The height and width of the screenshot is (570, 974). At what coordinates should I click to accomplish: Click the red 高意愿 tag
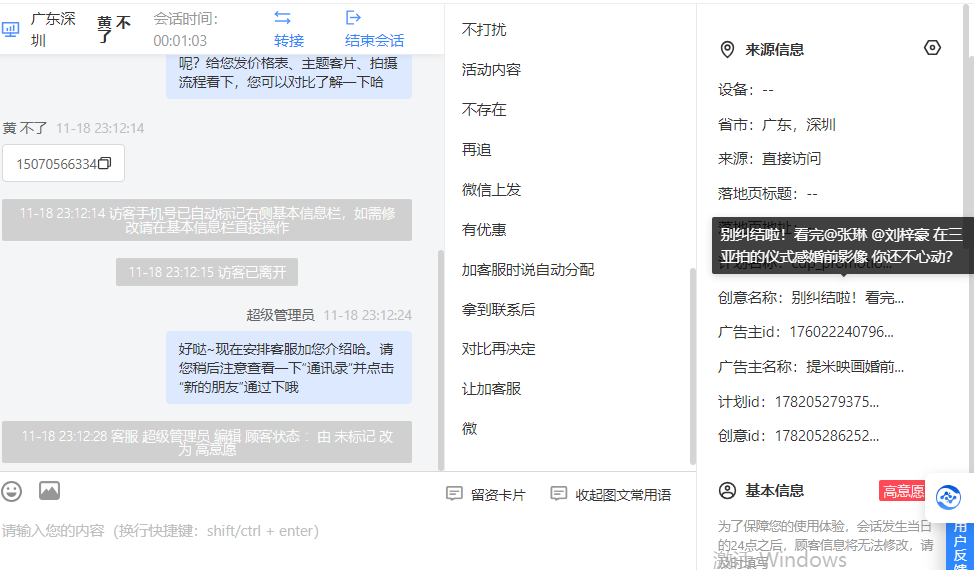pyautogui.click(x=903, y=491)
